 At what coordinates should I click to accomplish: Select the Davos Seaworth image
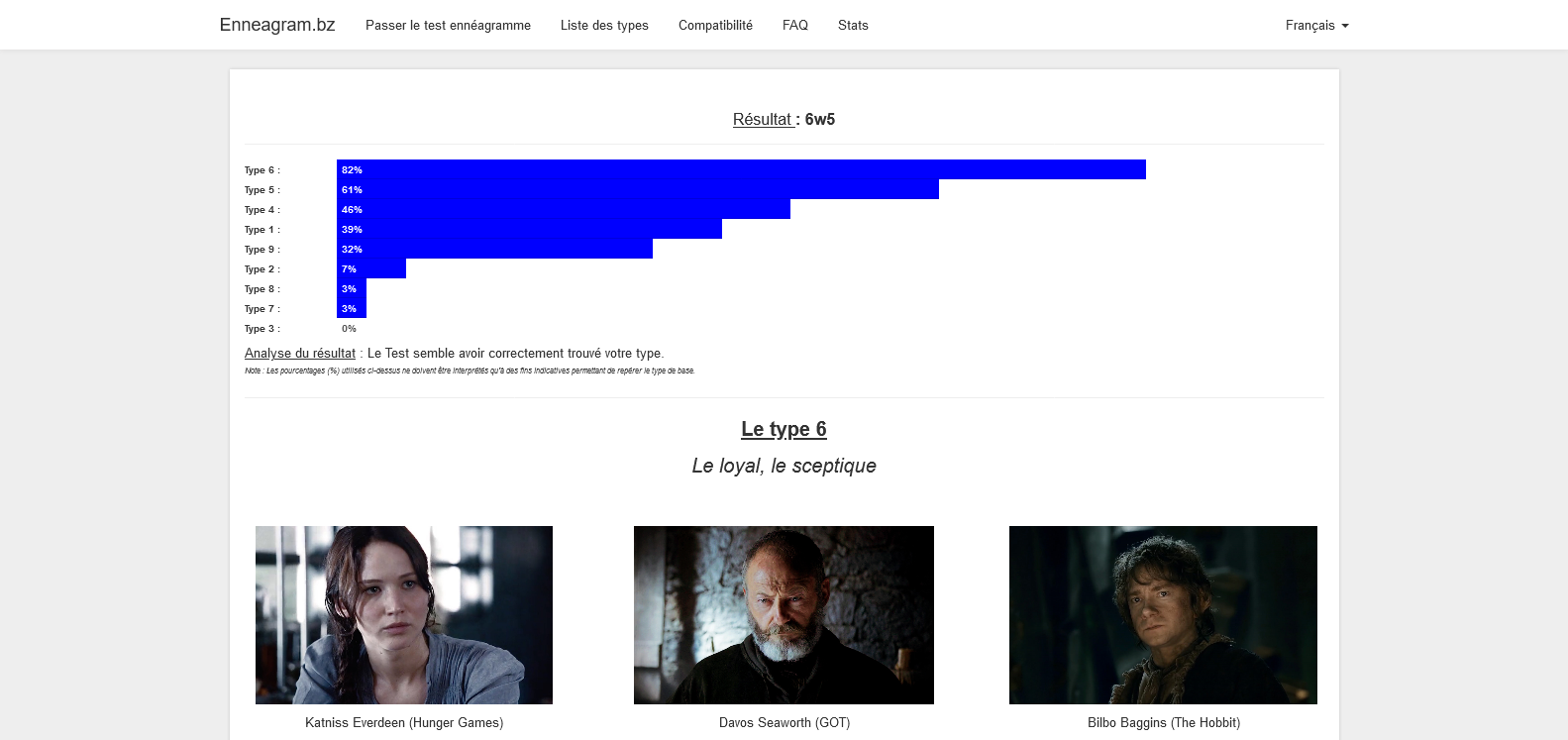(x=784, y=615)
